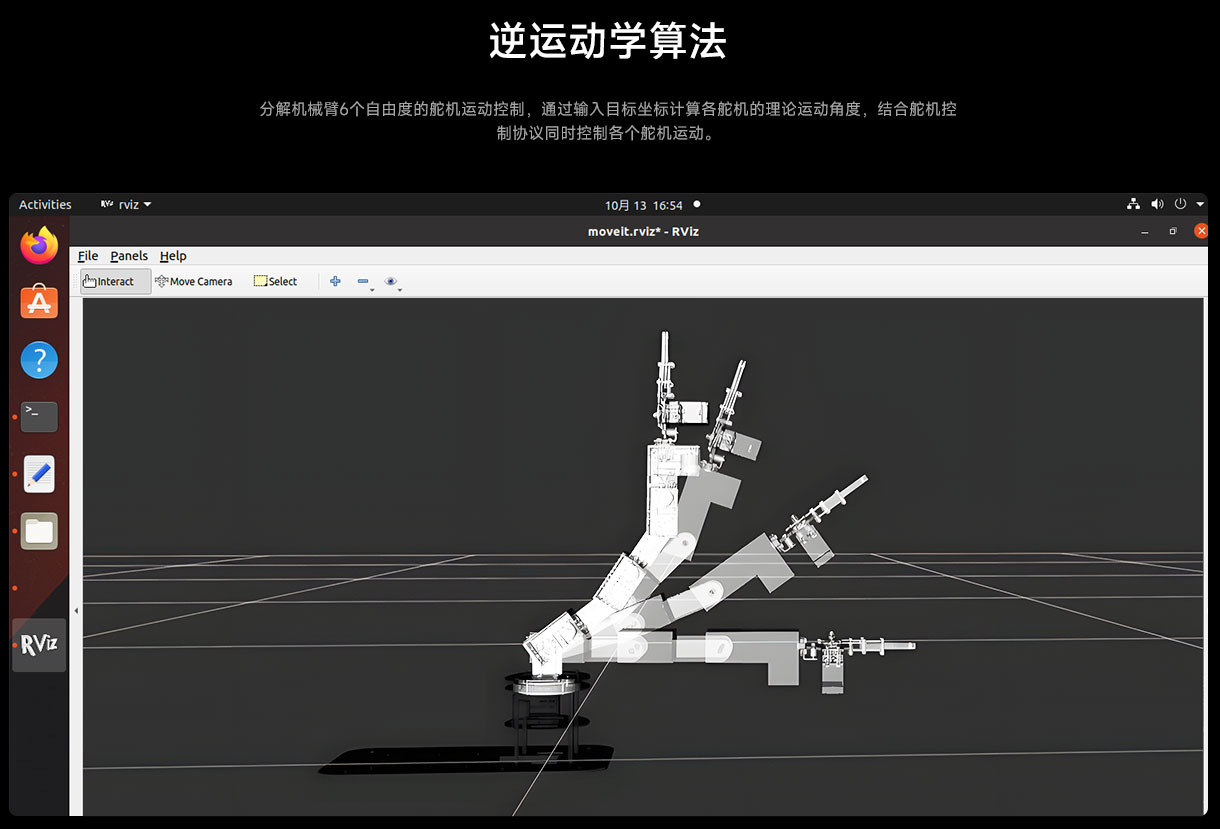The width and height of the screenshot is (1220, 829).
Task: Open the Help question-mark dock icon
Action: point(39,360)
